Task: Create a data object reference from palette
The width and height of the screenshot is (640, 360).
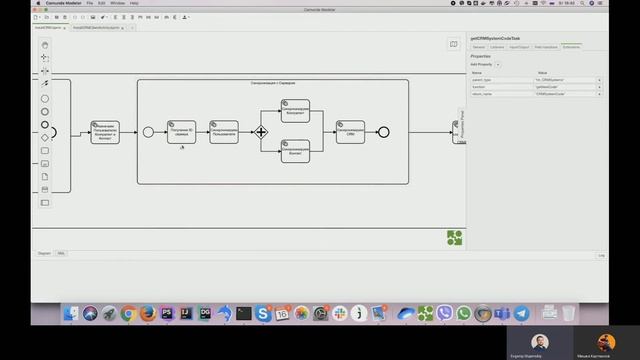Action: [x=45, y=177]
